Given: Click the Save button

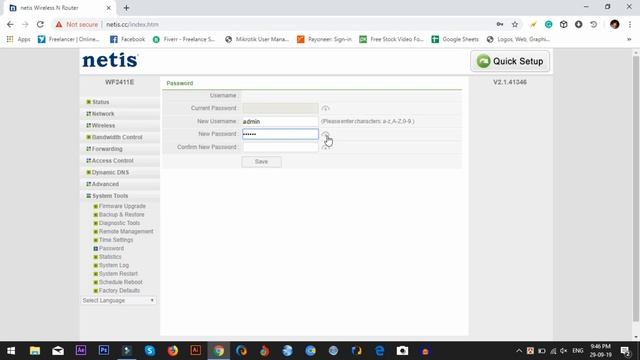Looking at the screenshot, I should pos(261,162).
